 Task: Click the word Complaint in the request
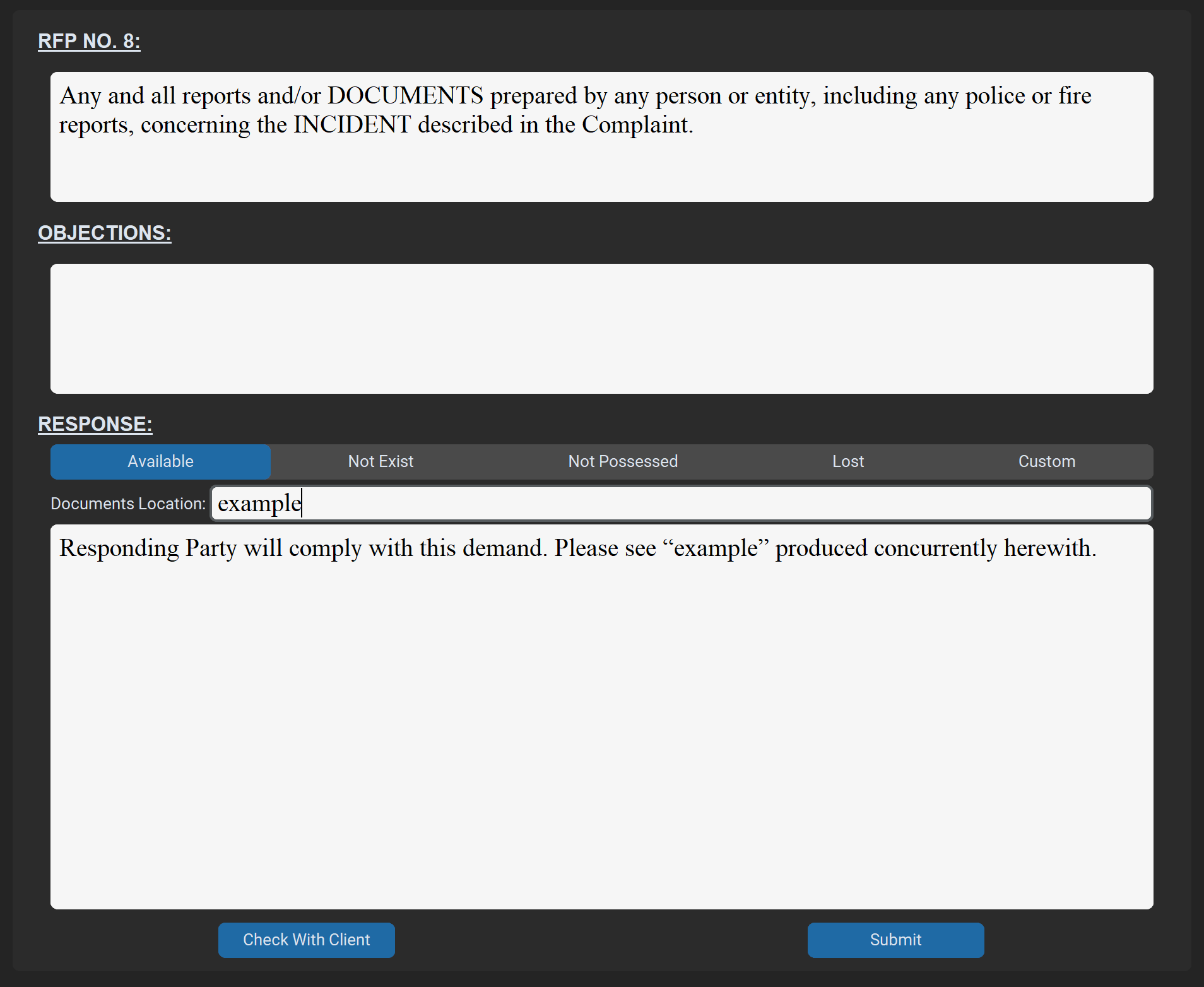click(x=636, y=125)
